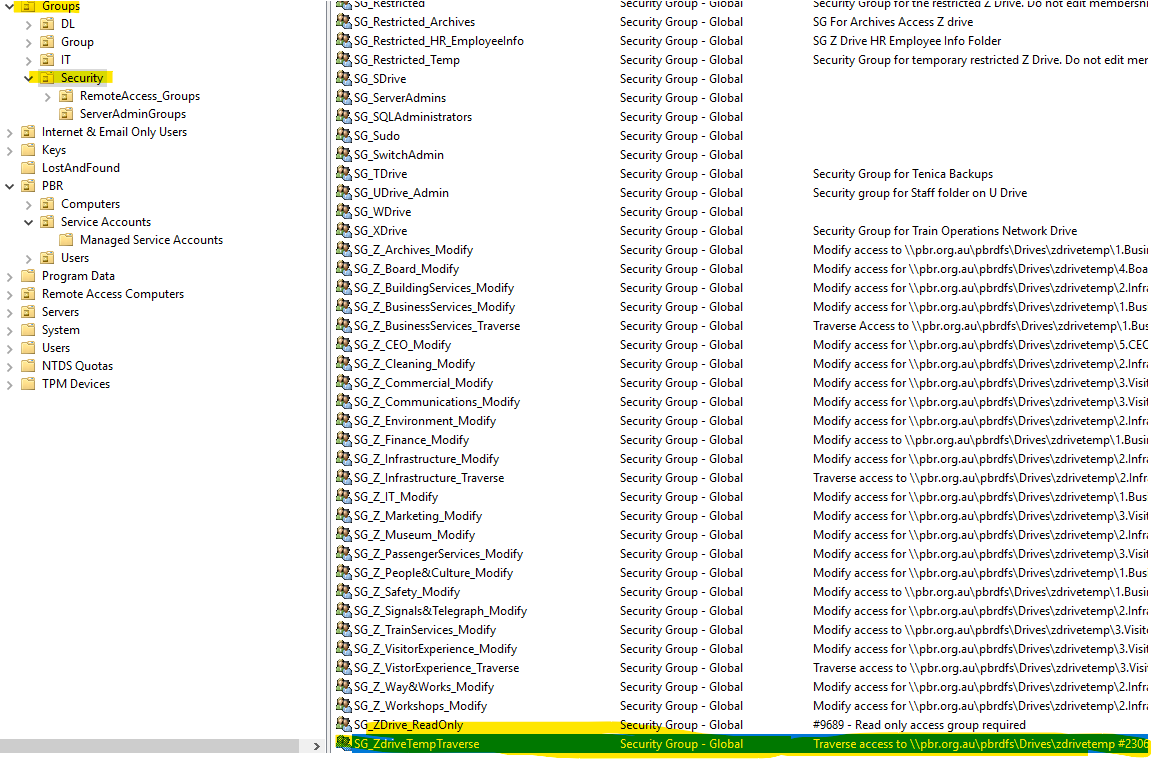The height and width of the screenshot is (760, 1152).
Task: Click the SG_Z_IT_Modify group icon
Action: (343, 496)
